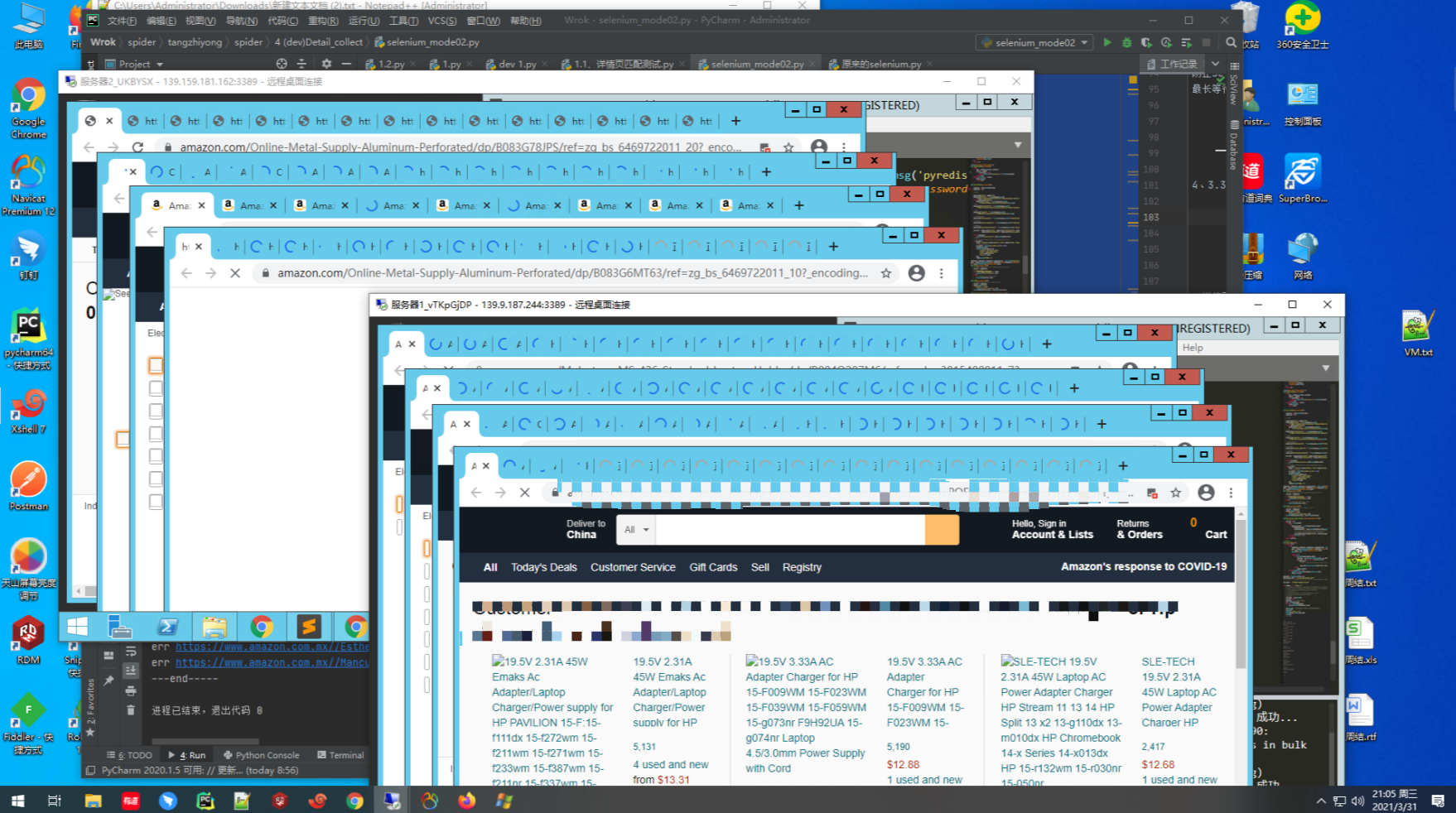The height and width of the screenshot is (813, 1456).
Task: Click the Windows Start button on host taskbar
Action: (x=17, y=801)
